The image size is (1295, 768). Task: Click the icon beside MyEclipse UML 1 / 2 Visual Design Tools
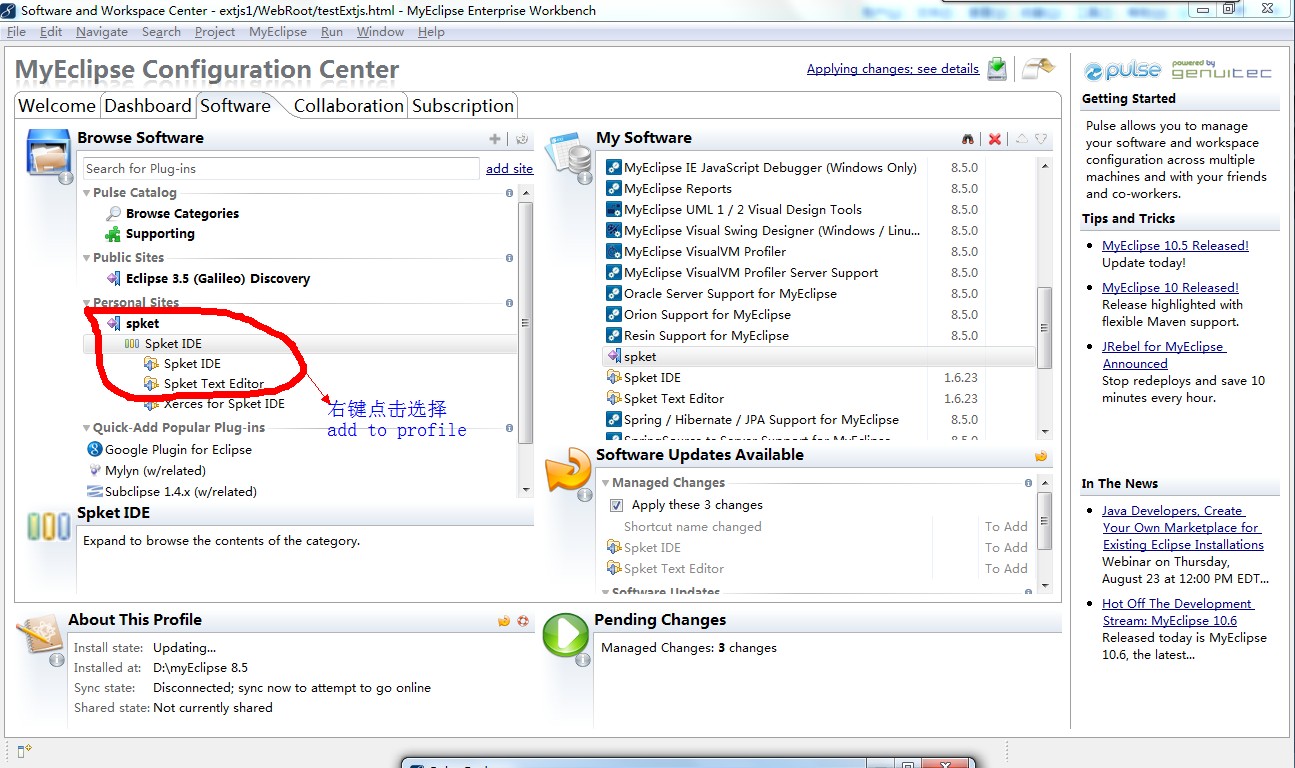pos(615,210)
